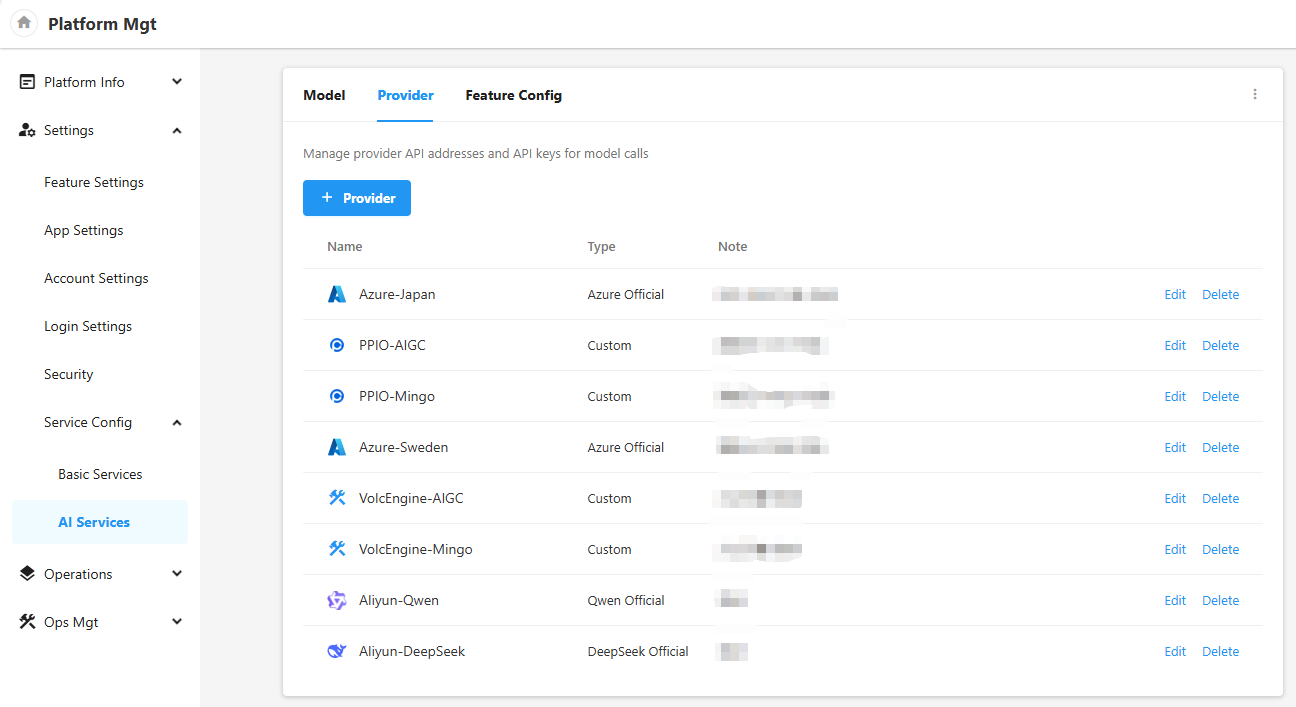Screen dimensions: 1296x707
Task: Collapse the Service Config submenu
Action: click(x=176, y=423)
